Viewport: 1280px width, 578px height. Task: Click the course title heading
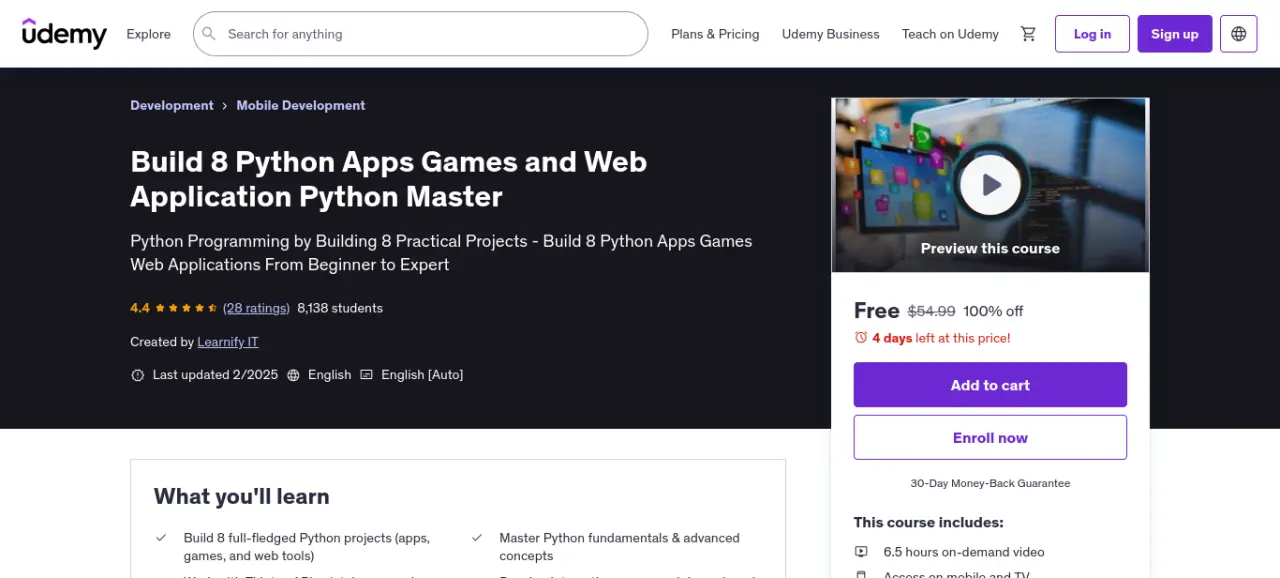[389, 179]
